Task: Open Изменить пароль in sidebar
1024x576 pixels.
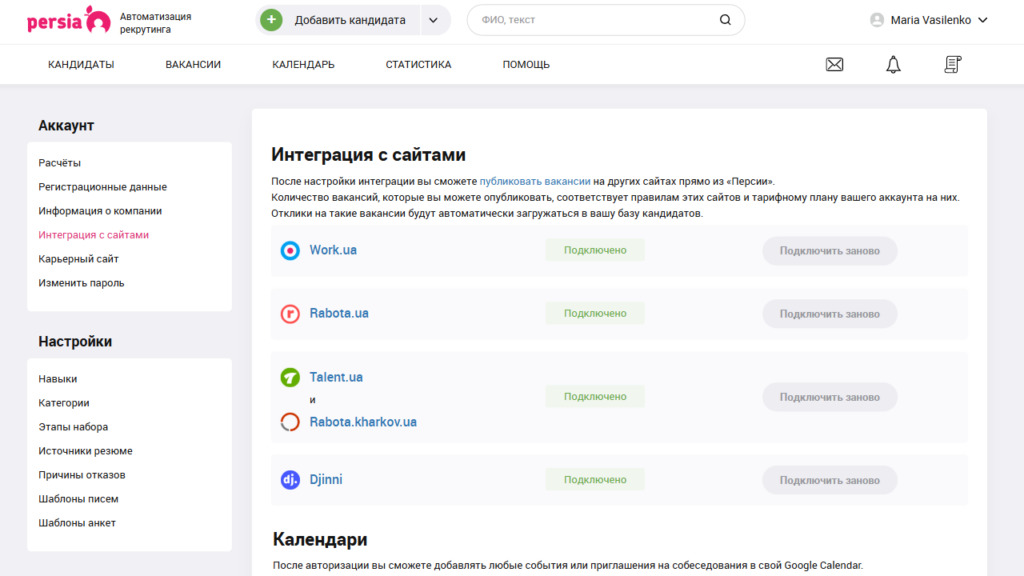Action: tap(81, 283)
